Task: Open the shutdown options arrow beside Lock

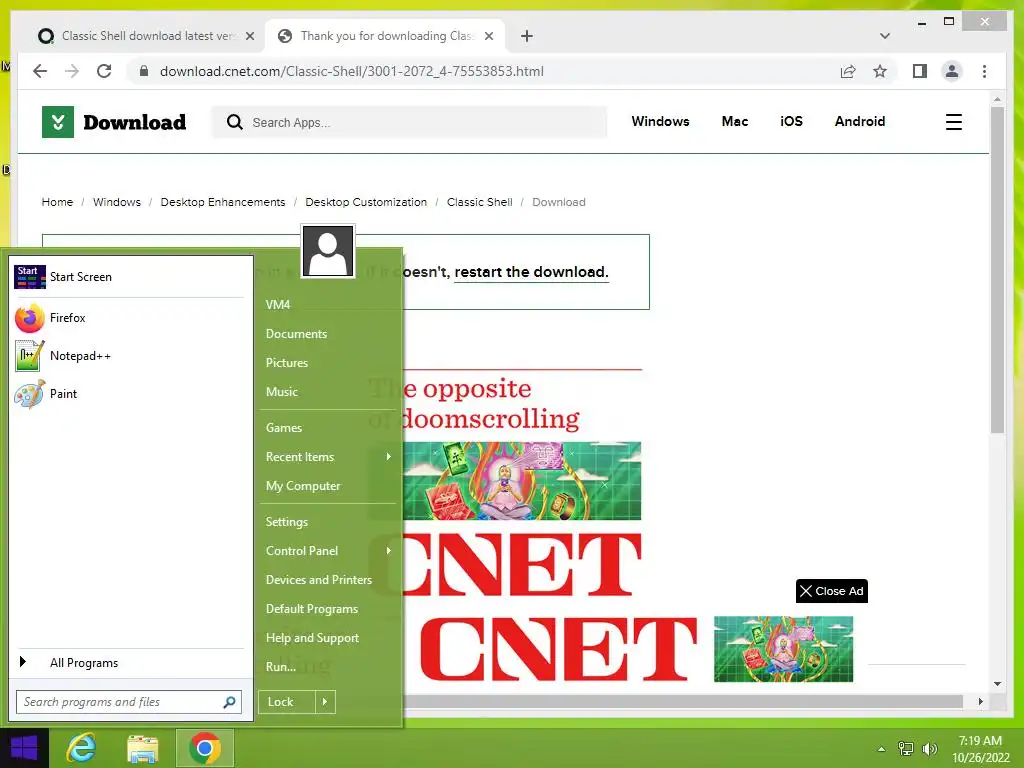Action: [325, 702]
